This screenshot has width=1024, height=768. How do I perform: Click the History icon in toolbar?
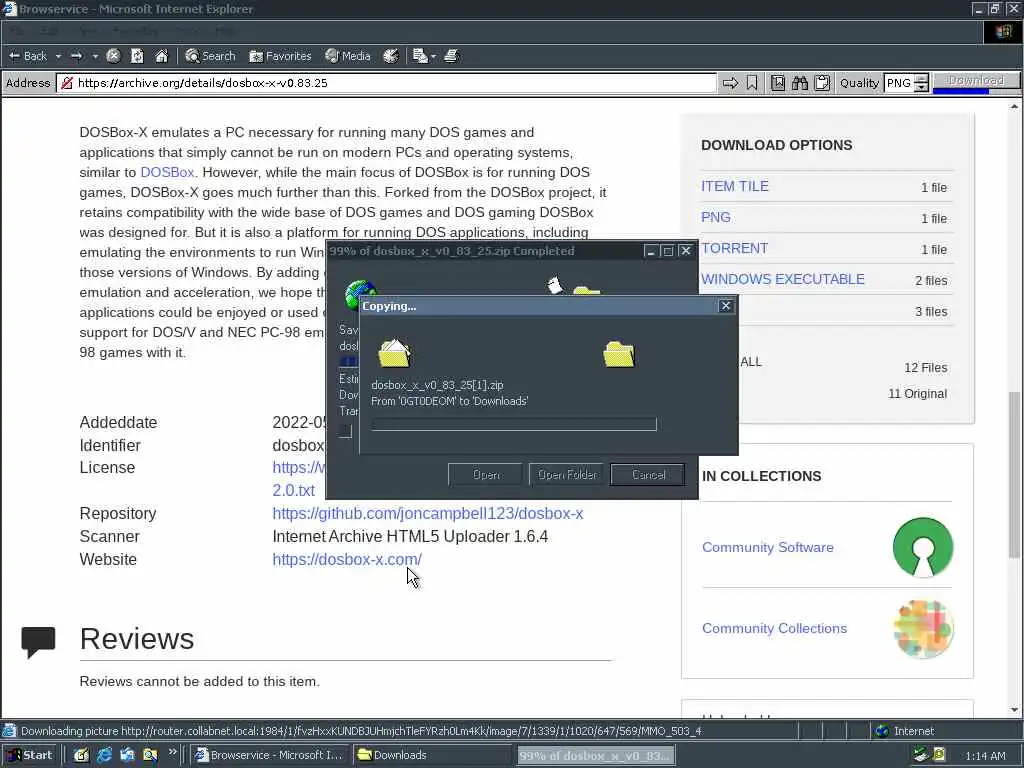point(391,56)
